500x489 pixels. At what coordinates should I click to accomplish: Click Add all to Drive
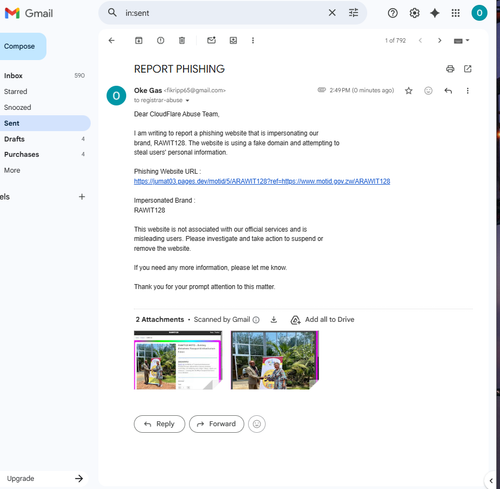[x=322, y=320]
